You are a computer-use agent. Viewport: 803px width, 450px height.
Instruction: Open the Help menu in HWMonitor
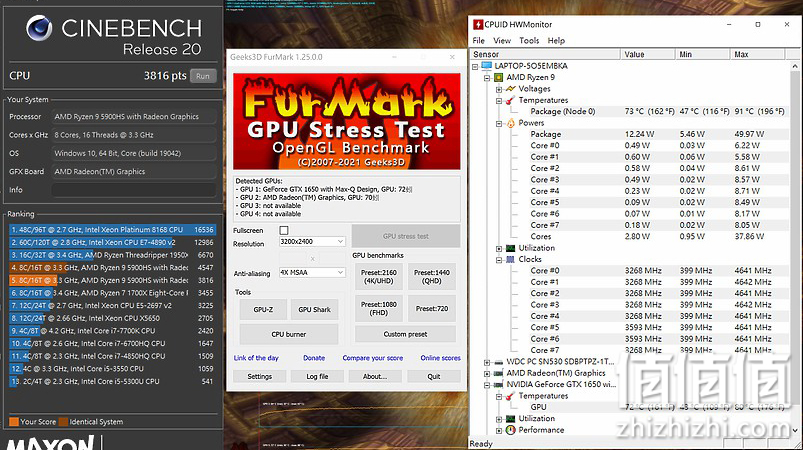click(556, 40)
